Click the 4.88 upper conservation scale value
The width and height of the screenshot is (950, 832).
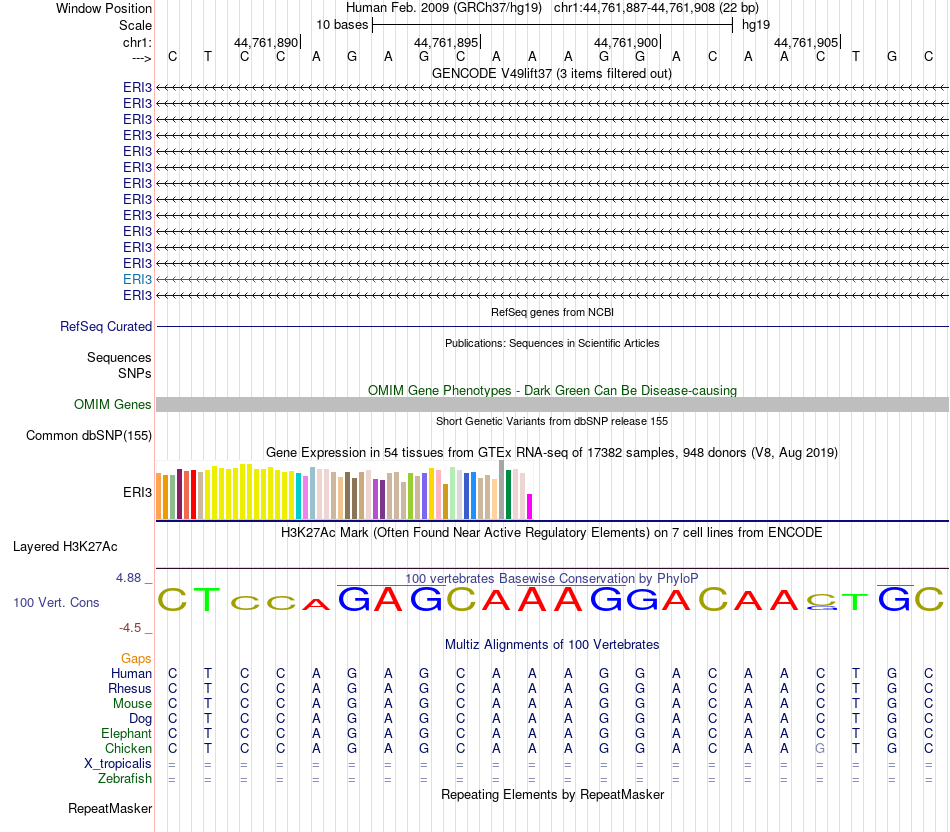pos(128,577)
